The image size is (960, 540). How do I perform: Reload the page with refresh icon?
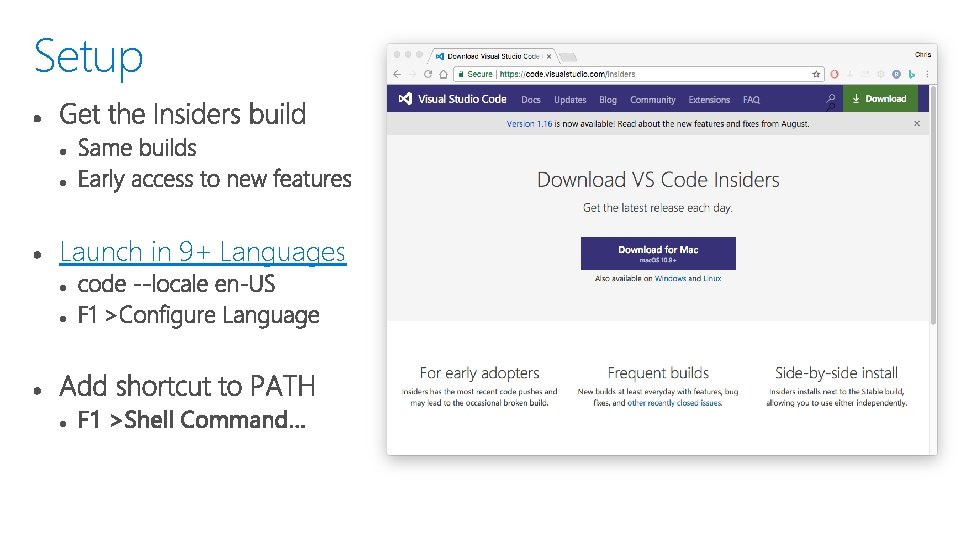(x=428, y=74)
